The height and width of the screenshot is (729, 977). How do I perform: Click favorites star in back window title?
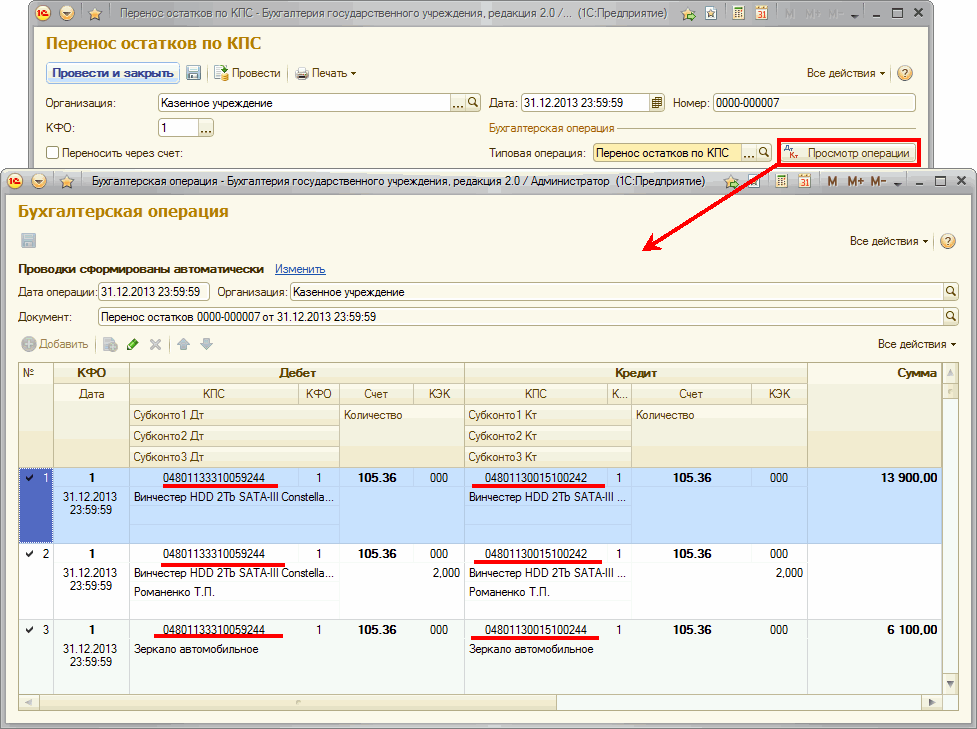(x=95, y=13)
